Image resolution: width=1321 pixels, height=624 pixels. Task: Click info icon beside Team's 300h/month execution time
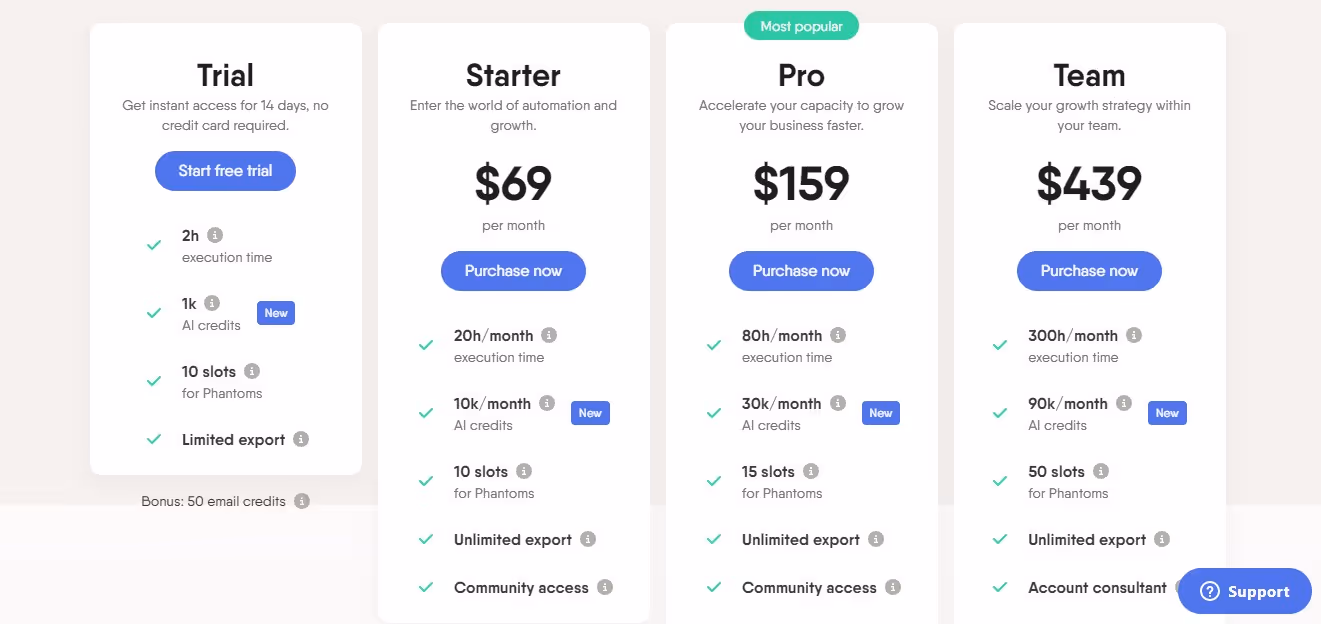[x=1135, y=335]
